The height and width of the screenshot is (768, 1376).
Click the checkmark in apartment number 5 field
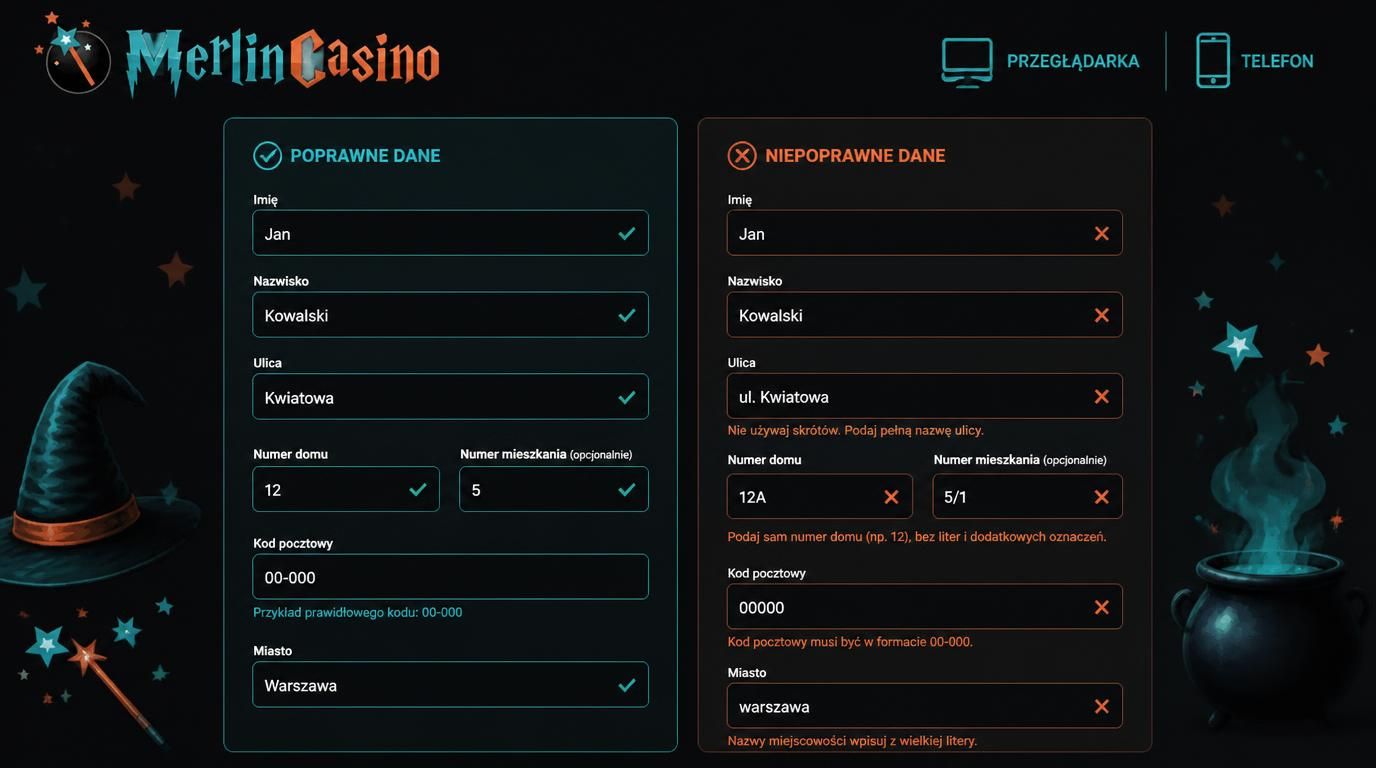[x=627, y=489]
